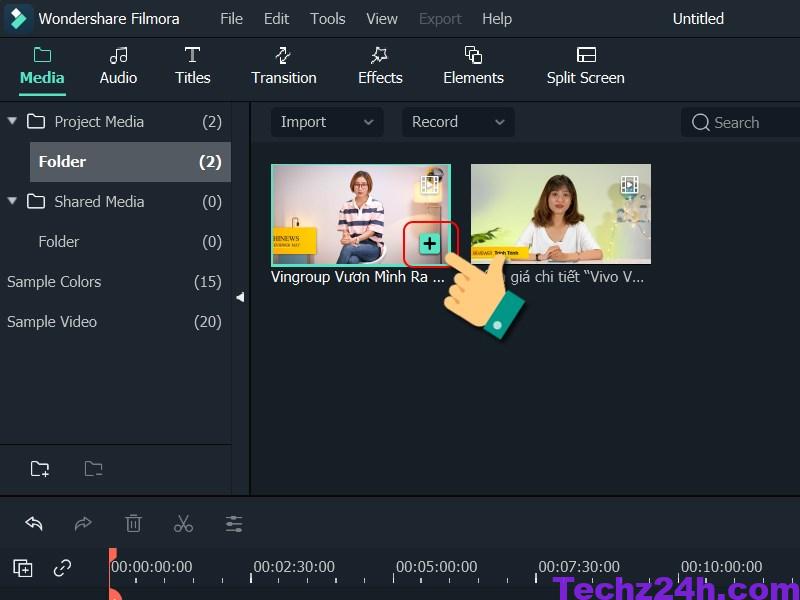
Task: Add Vingroup clip to project with plus button
Action: click(x=430, y=243)
